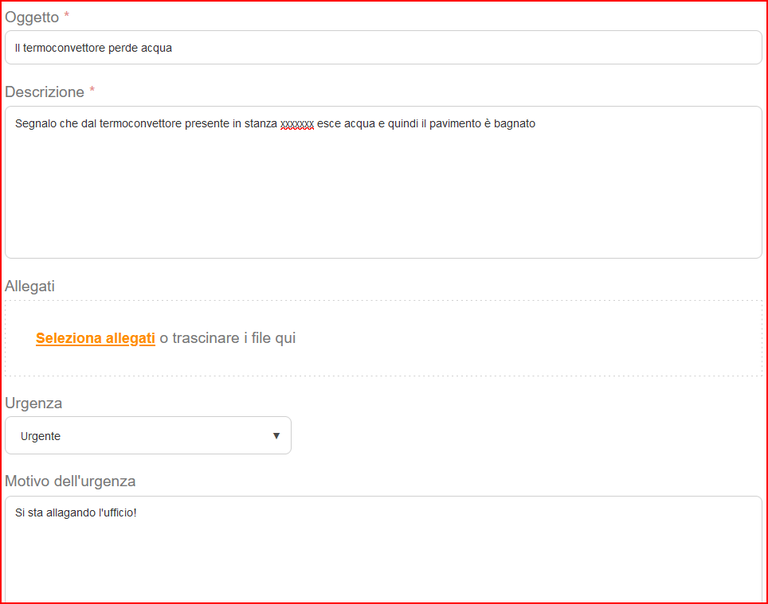Click the Oggetto field label
The image size is (768, 604).
click(x=32, y=17)
